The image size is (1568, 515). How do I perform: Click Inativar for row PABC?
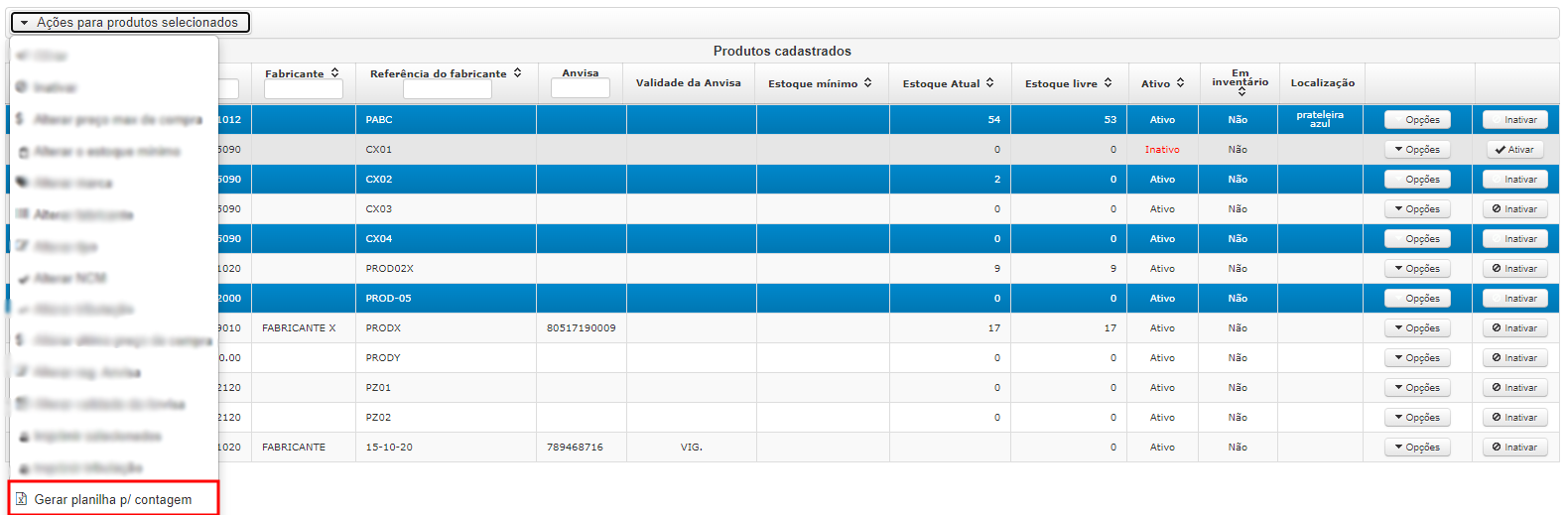coord(1515,119)
